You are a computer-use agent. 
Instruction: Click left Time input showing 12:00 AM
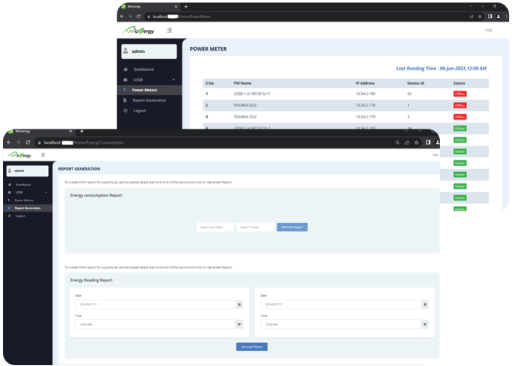coord(155,324)
